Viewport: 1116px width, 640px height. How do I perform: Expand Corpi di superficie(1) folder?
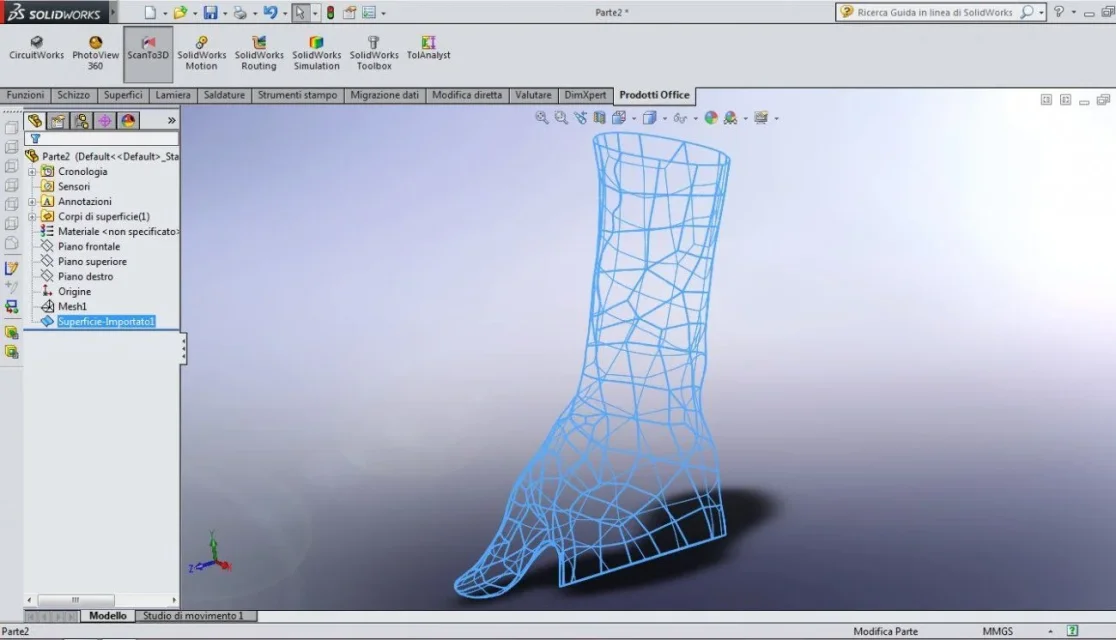click(x=32, y=216)
